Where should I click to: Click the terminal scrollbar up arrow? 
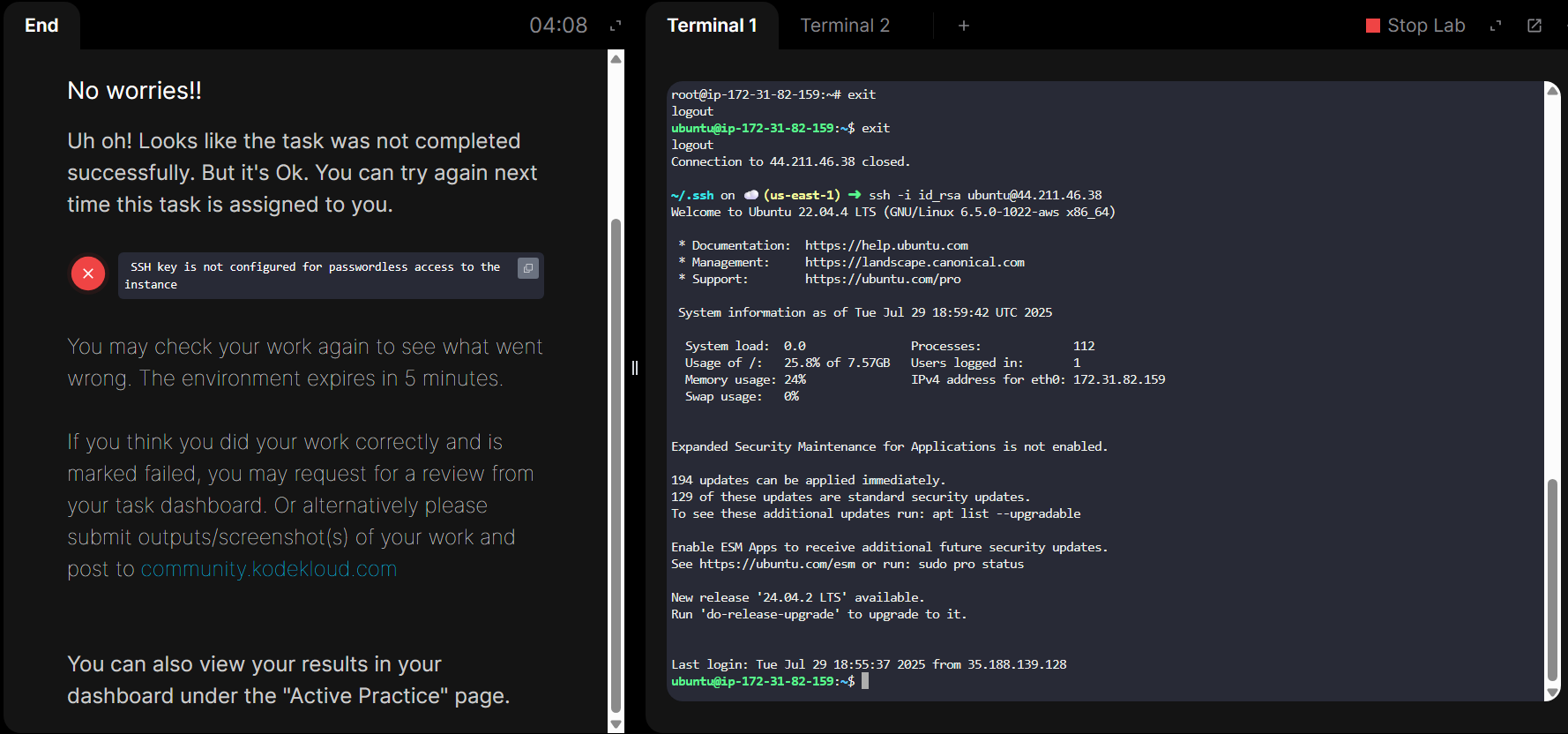coord(1552,90)
